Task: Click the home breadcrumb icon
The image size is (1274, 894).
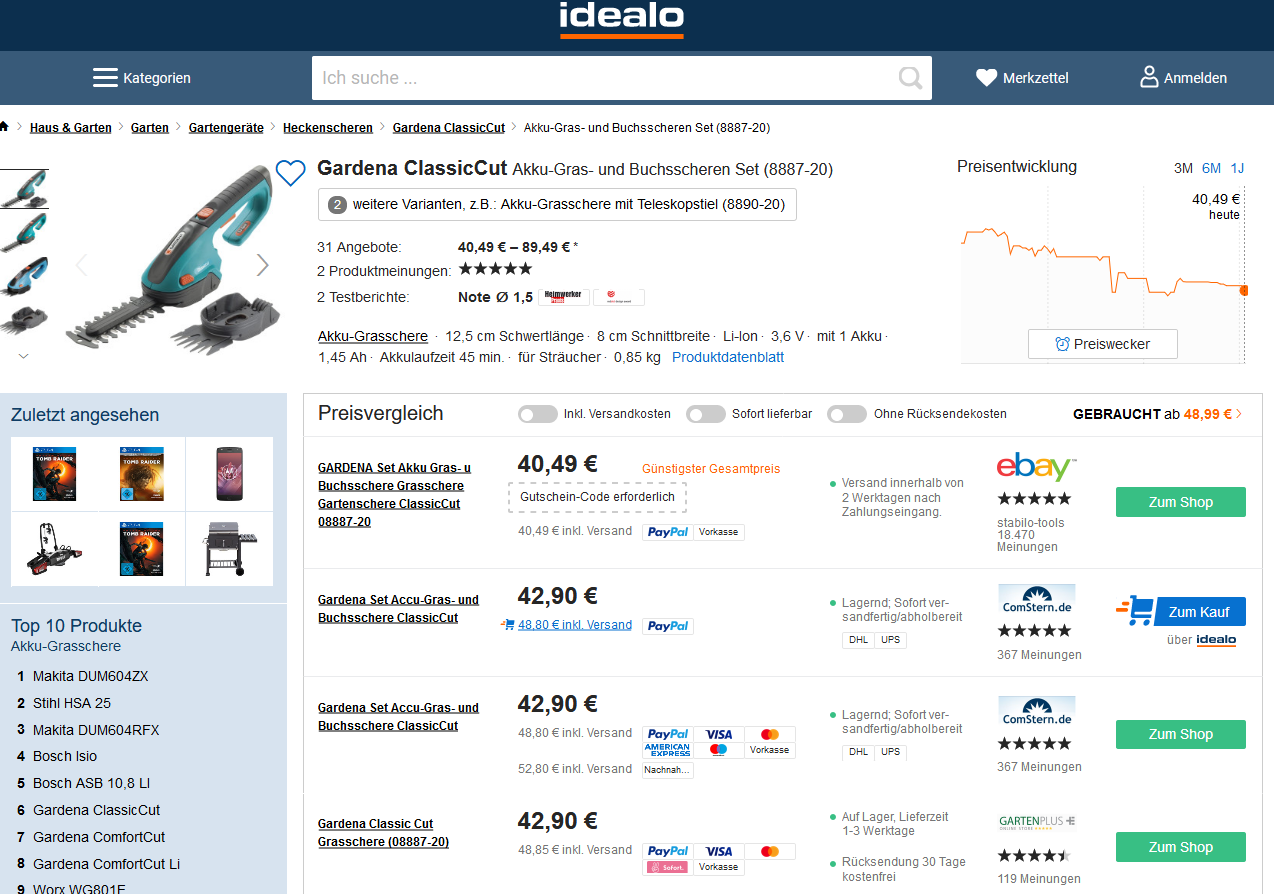Action: tap(4, 127)
